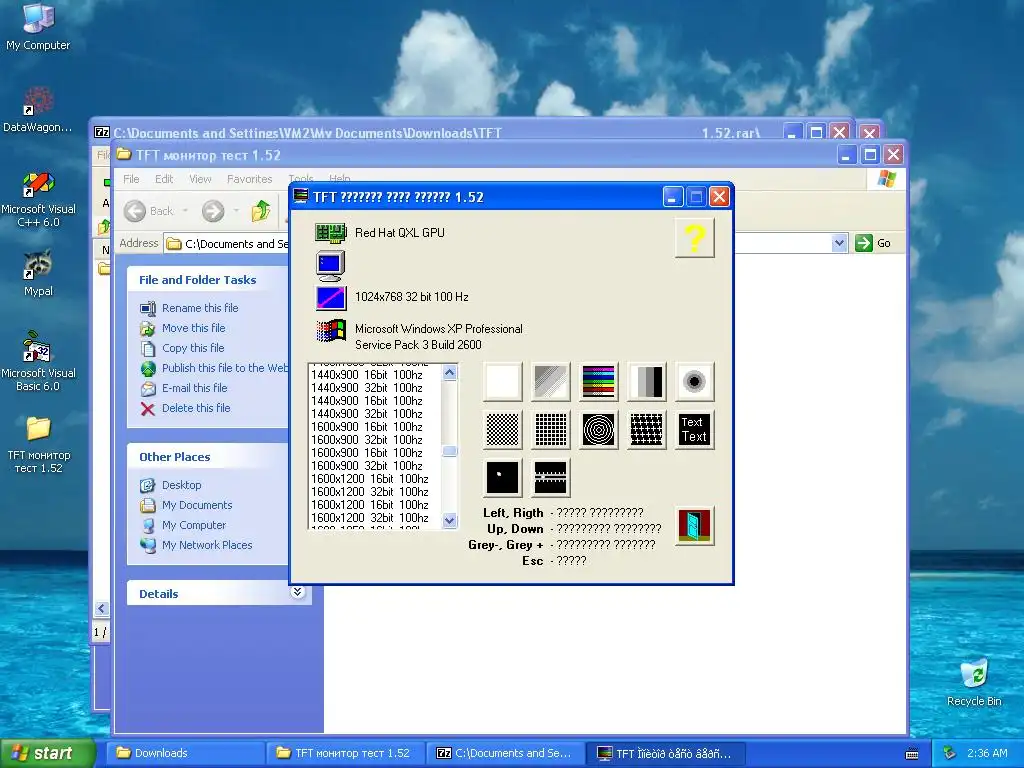The image size is (1024, 768).
Task: Click Publish this file to the Web
Action: [225, 368]
